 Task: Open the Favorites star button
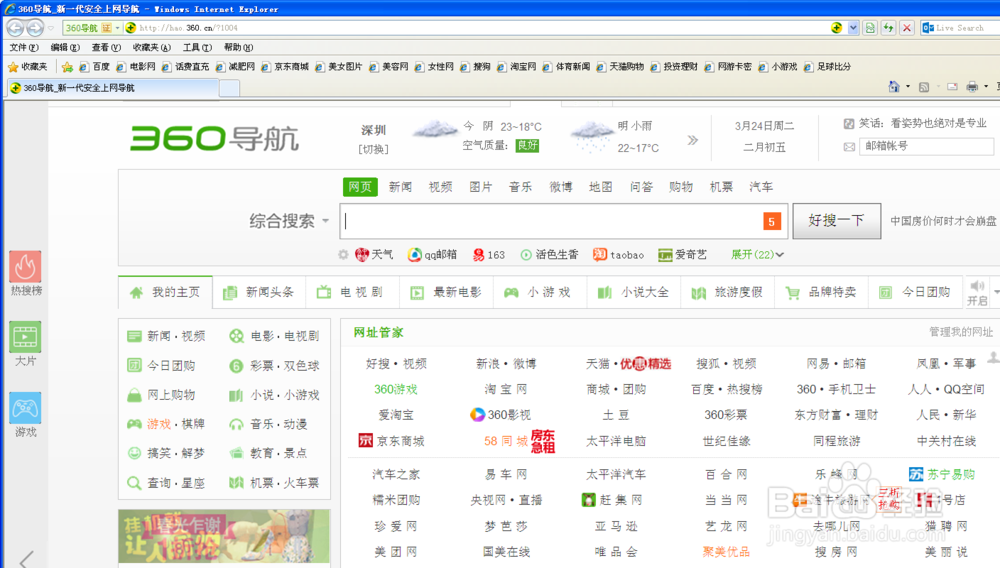27,66
